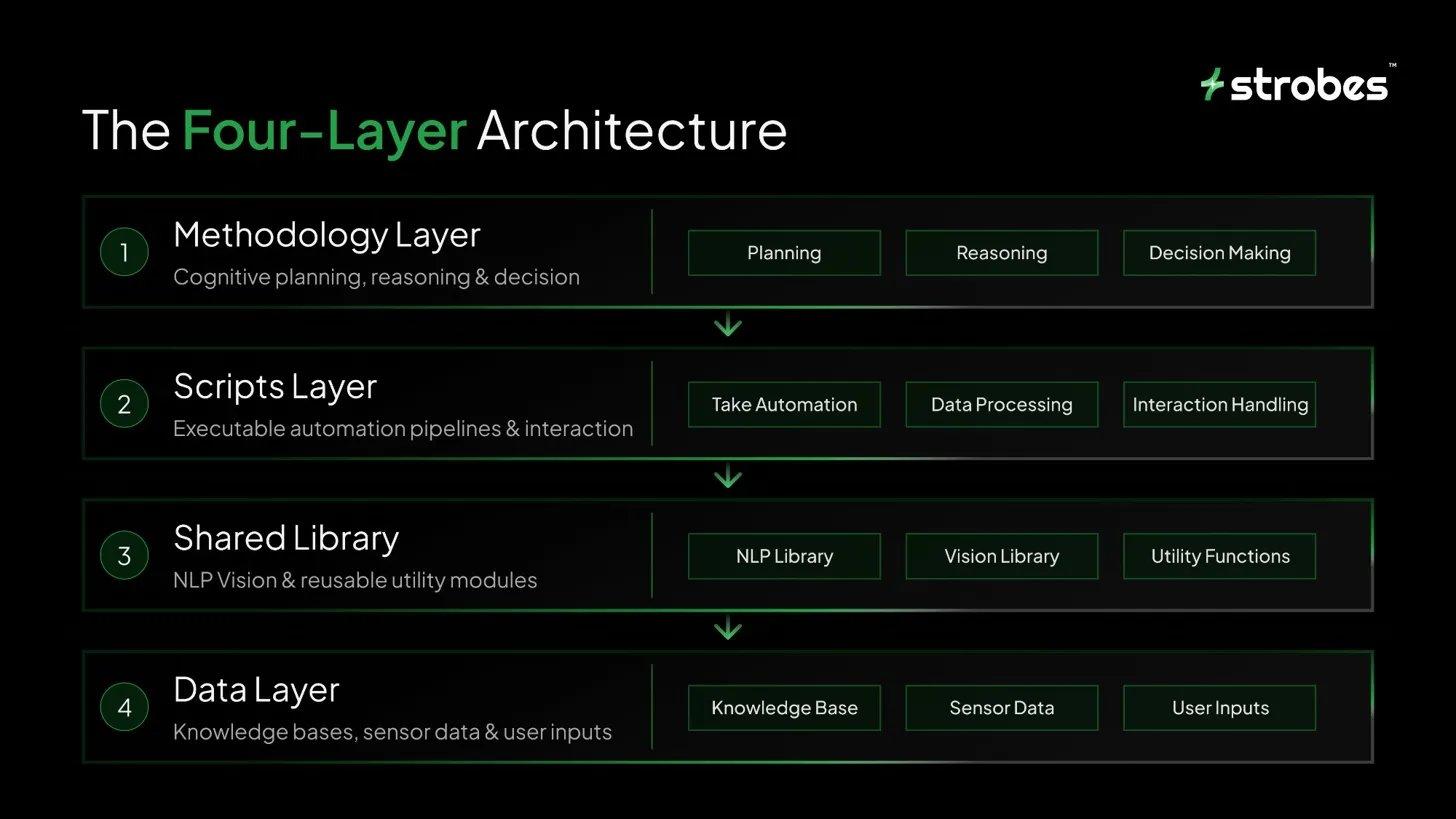The width and height of the screenshot is (1456, 819).
Task: Click the slide title 'The Four-Layer Architecture'
Action: tap(434, 130)
